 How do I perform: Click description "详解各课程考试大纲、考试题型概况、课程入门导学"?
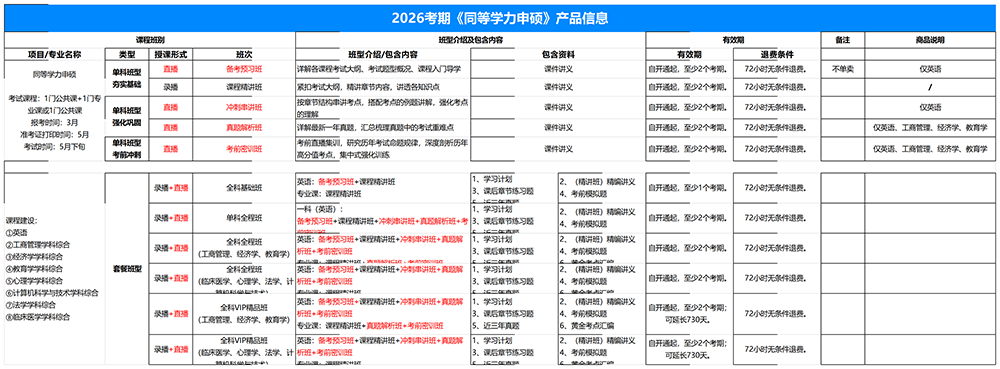tap(378, 69)
